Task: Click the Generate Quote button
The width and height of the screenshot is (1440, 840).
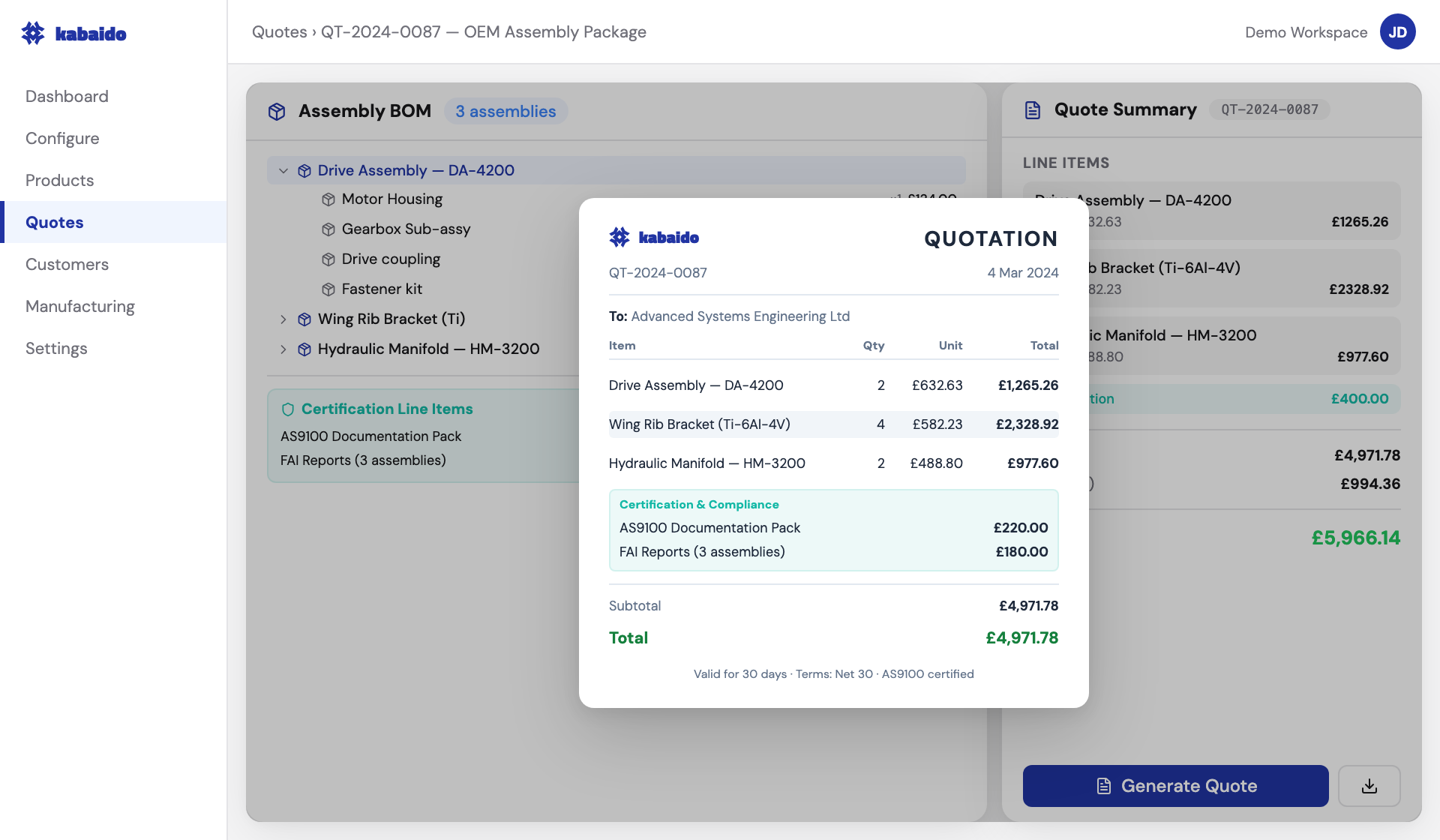Action: coord(1174,785)
